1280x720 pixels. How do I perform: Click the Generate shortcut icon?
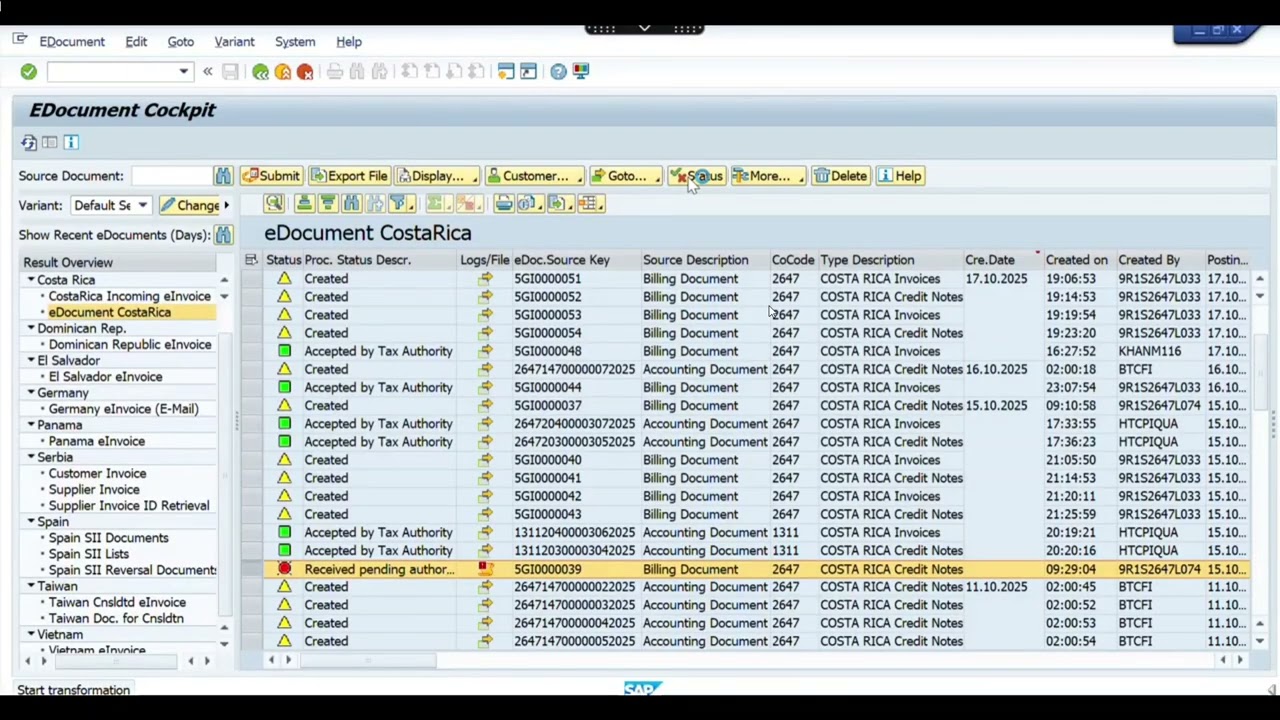pos(528,72)
